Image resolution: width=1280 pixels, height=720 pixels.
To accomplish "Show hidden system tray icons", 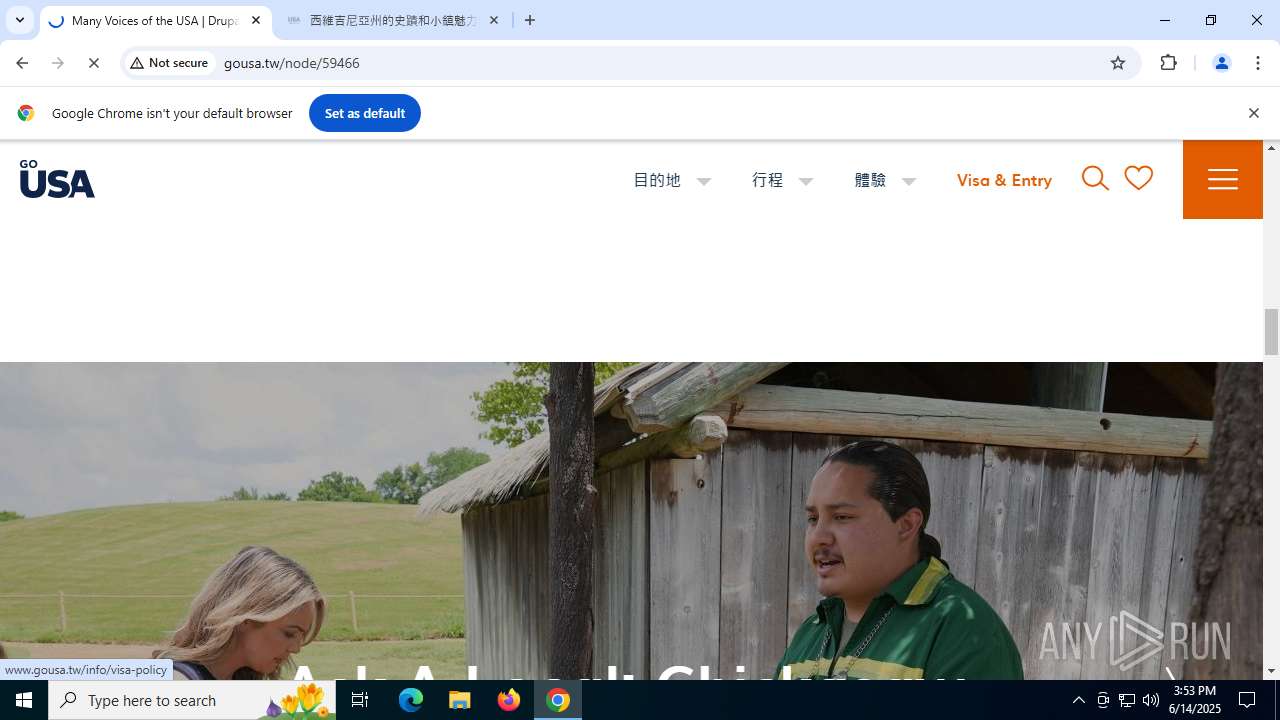I will coord(1078,700).
